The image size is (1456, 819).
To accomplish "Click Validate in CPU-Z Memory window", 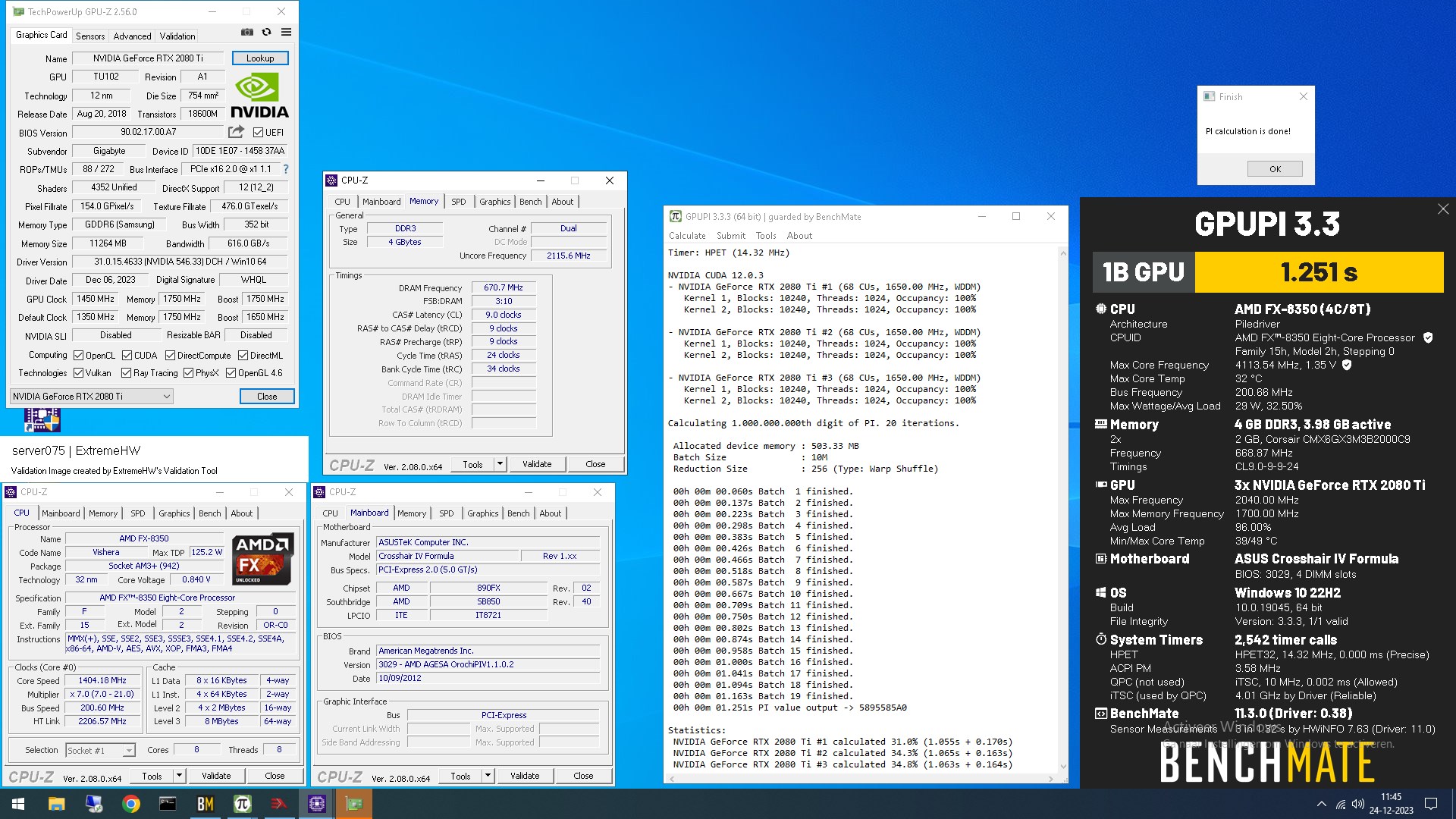I will click(x=537, y=463).
